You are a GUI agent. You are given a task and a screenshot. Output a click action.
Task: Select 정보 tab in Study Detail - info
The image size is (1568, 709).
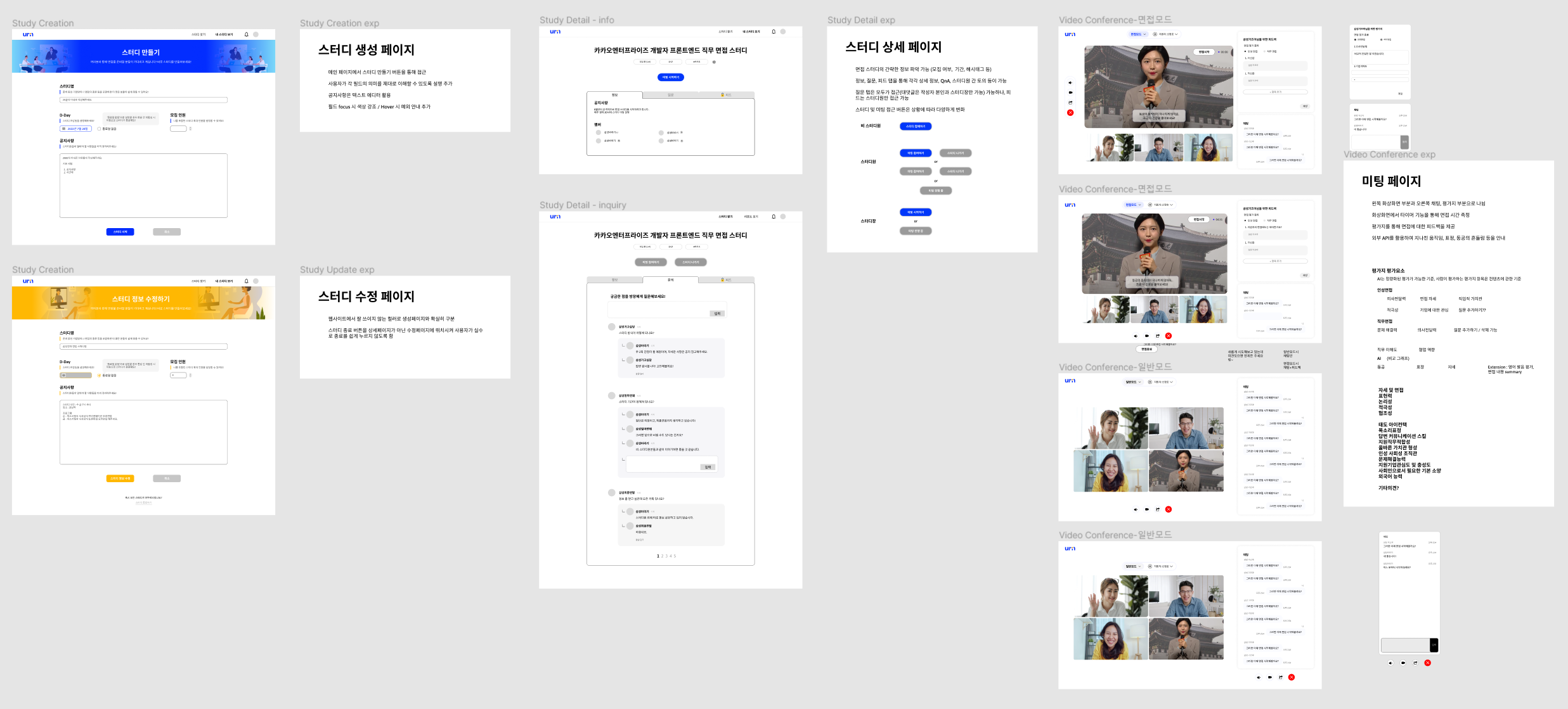click(614, 95)
